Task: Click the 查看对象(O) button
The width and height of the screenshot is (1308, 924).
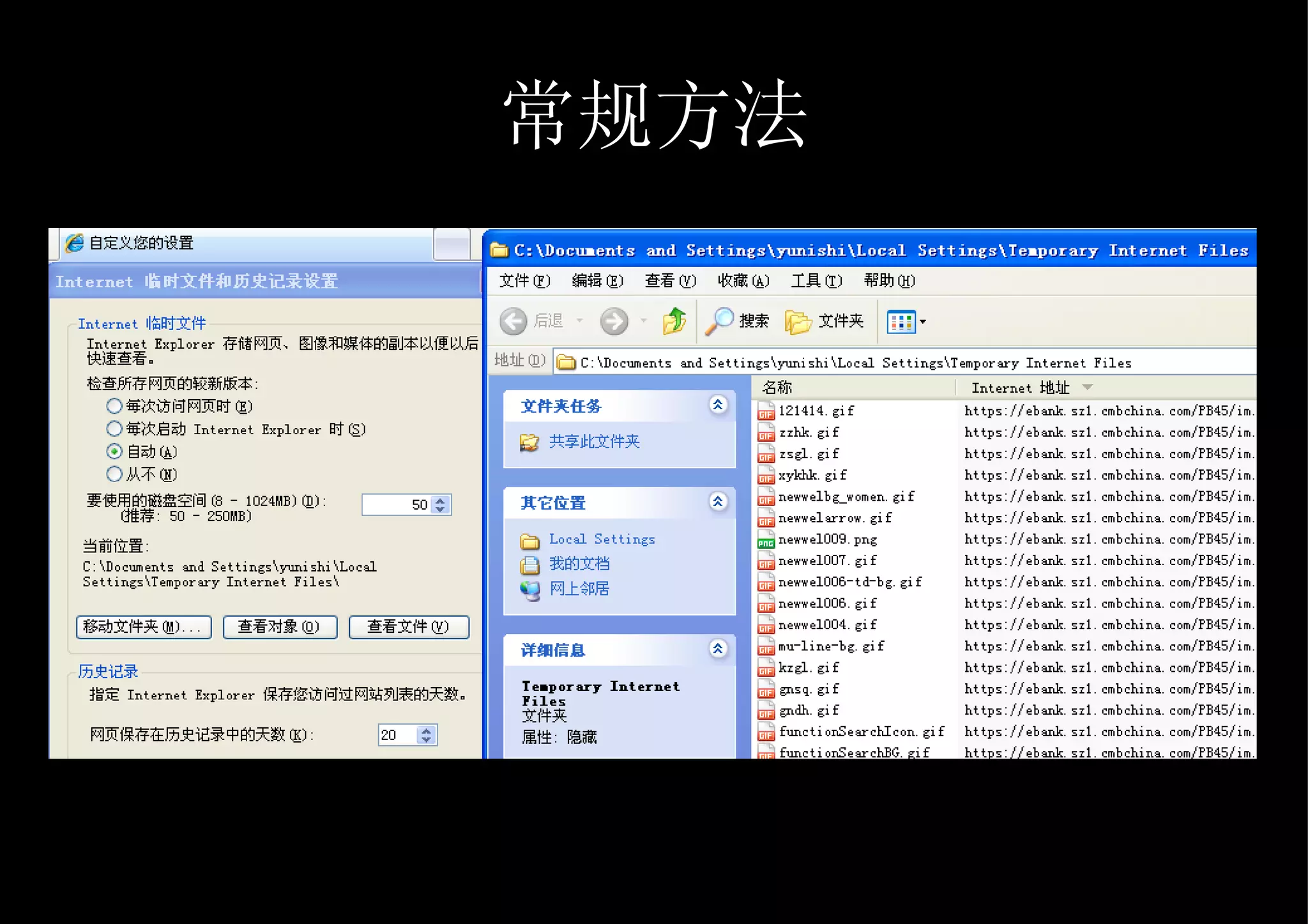Action: (x=280, y=627)
